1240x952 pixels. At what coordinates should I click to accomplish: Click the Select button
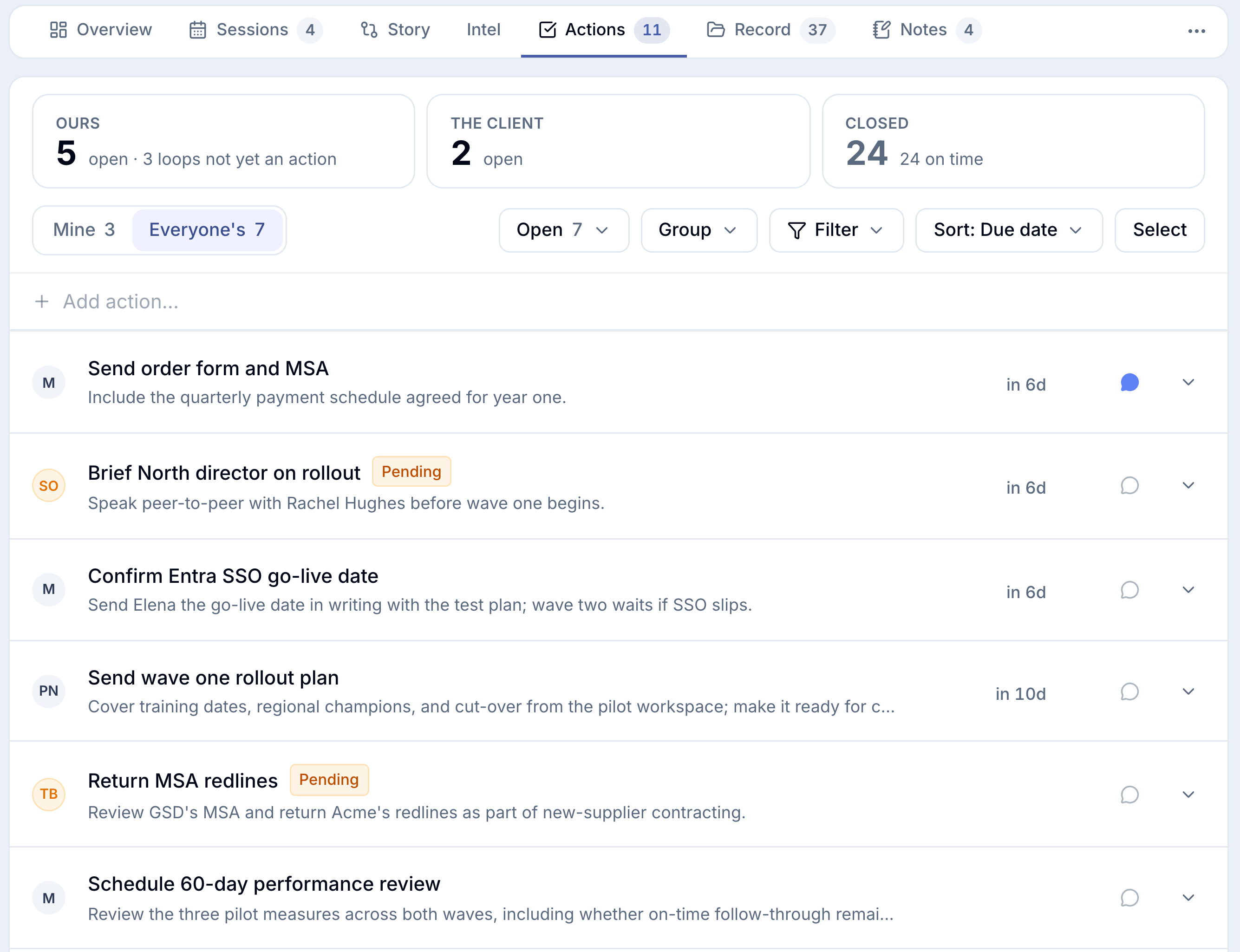[1160, 230]
